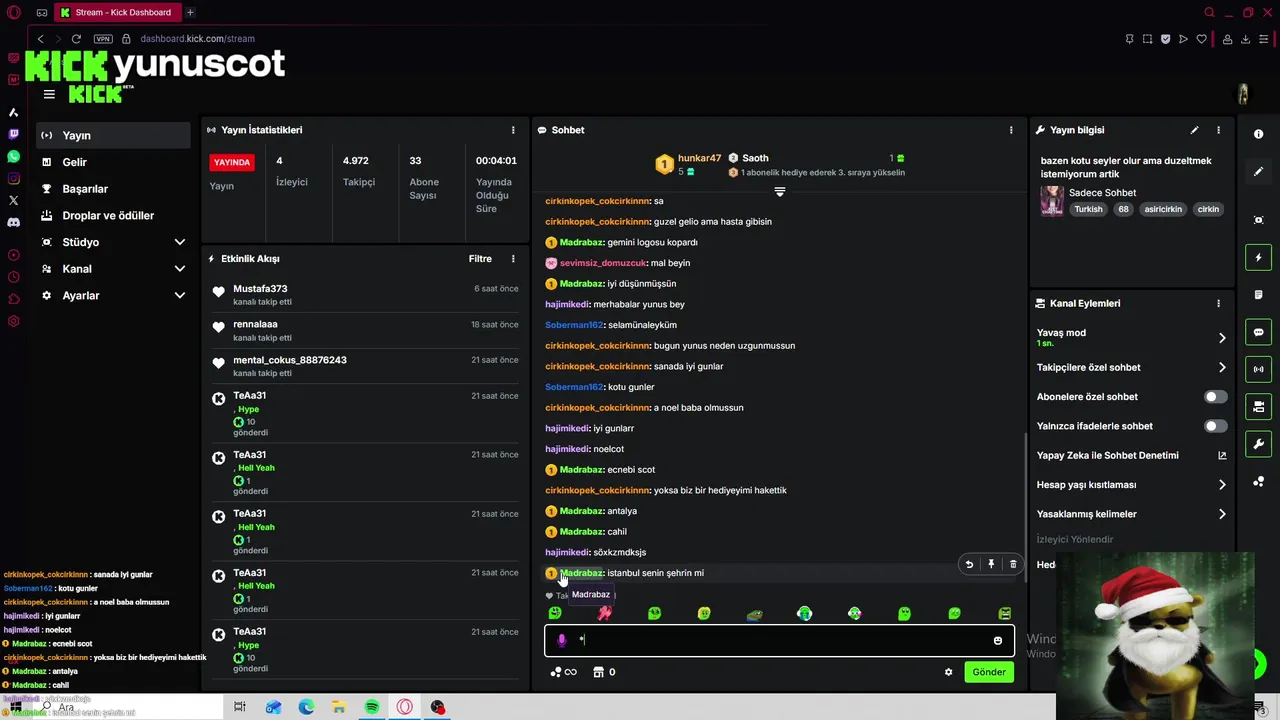Select Başarılar in left sidebar
Viewport: 1280px width, 720px height.
click(113, 189)
